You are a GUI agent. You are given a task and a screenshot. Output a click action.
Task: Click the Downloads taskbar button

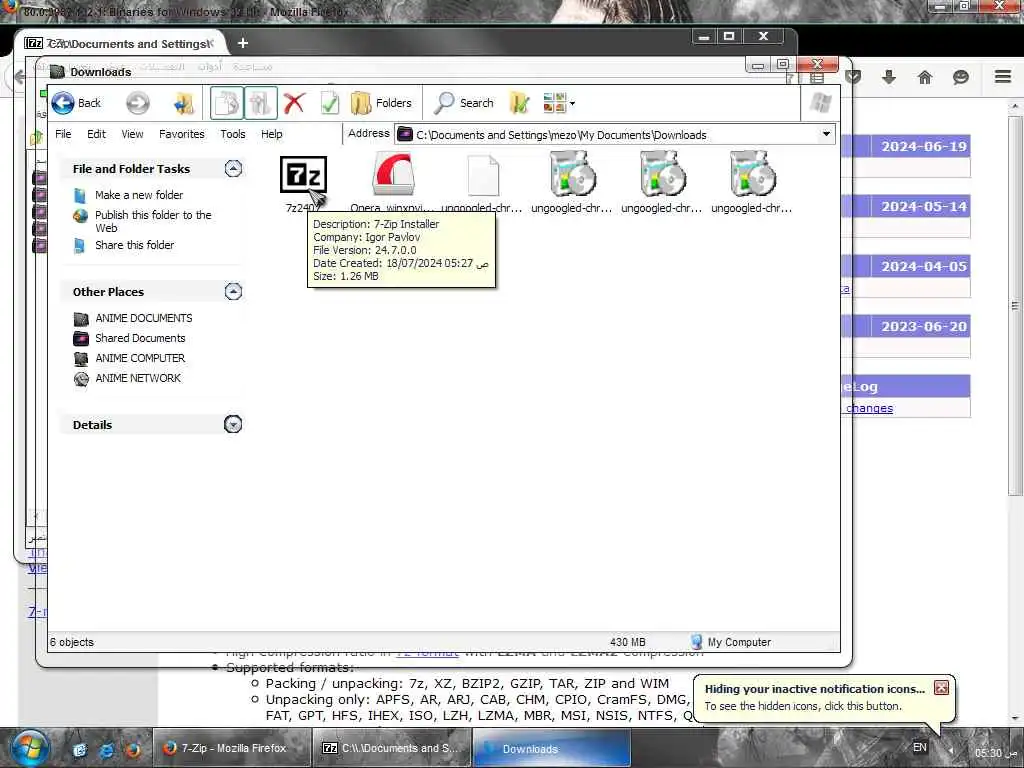click(551, 748)
